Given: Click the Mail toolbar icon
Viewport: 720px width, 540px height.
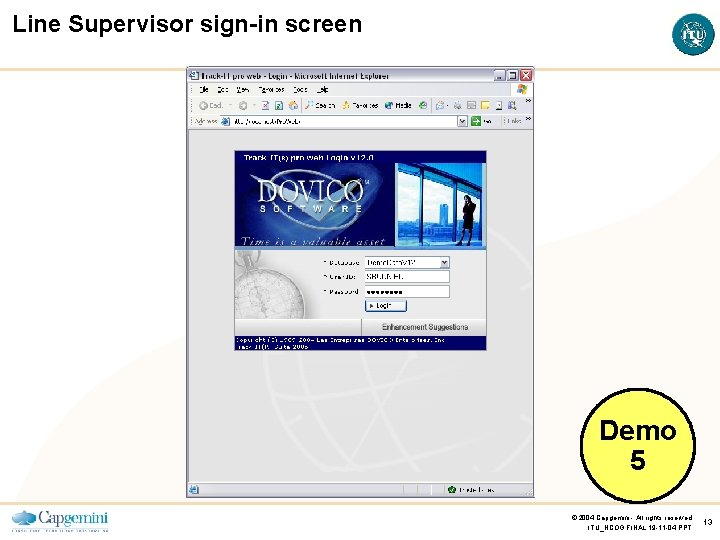Looking at the screenshot, I should tap(440, 106).
